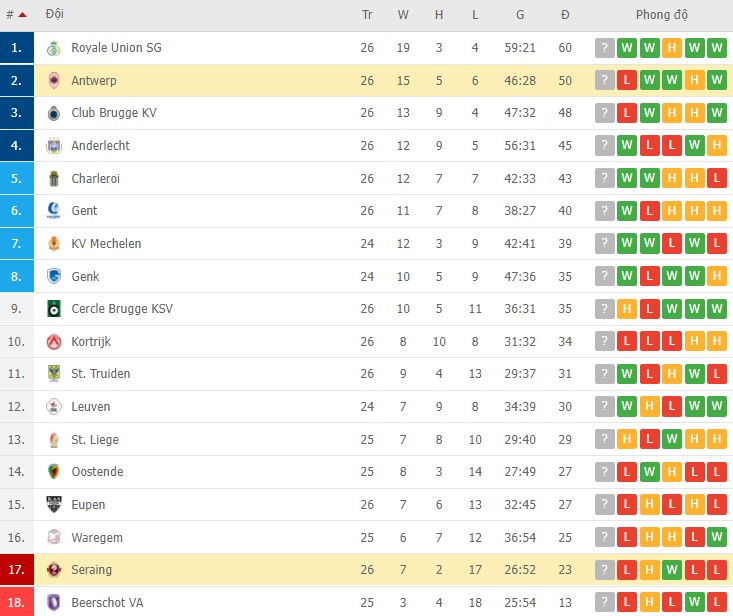Sort standings by the Đ points column
This screenshot has height=616, width=733.
coord(565,16)
